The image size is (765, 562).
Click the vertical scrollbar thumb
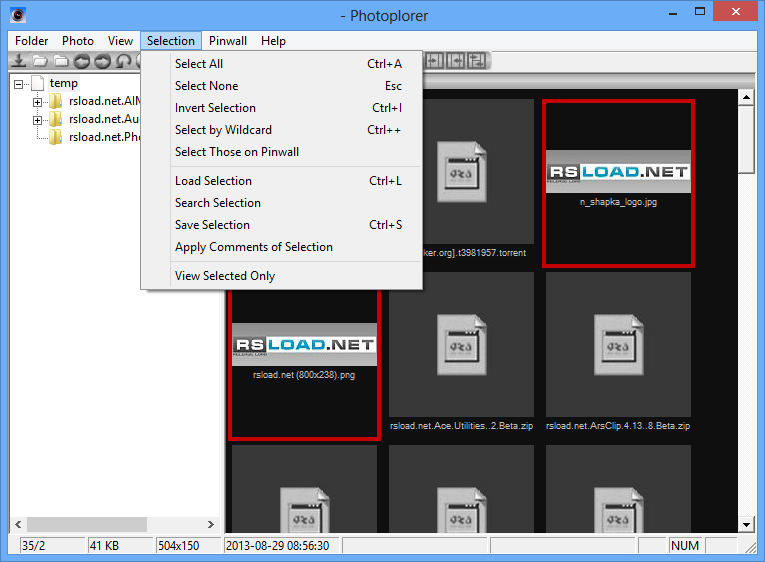pyautogui.click(x=746, y=139)
